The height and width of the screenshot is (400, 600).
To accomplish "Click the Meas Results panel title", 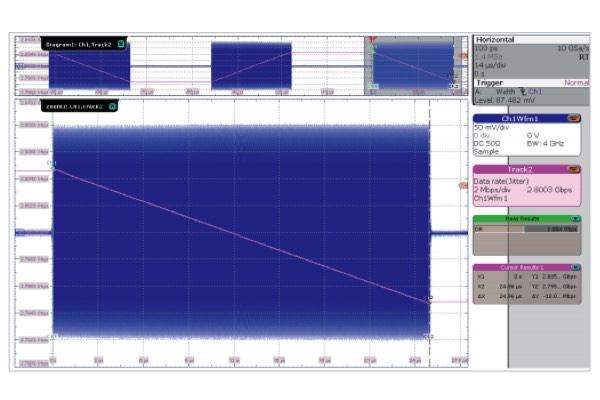I will 522,219.
